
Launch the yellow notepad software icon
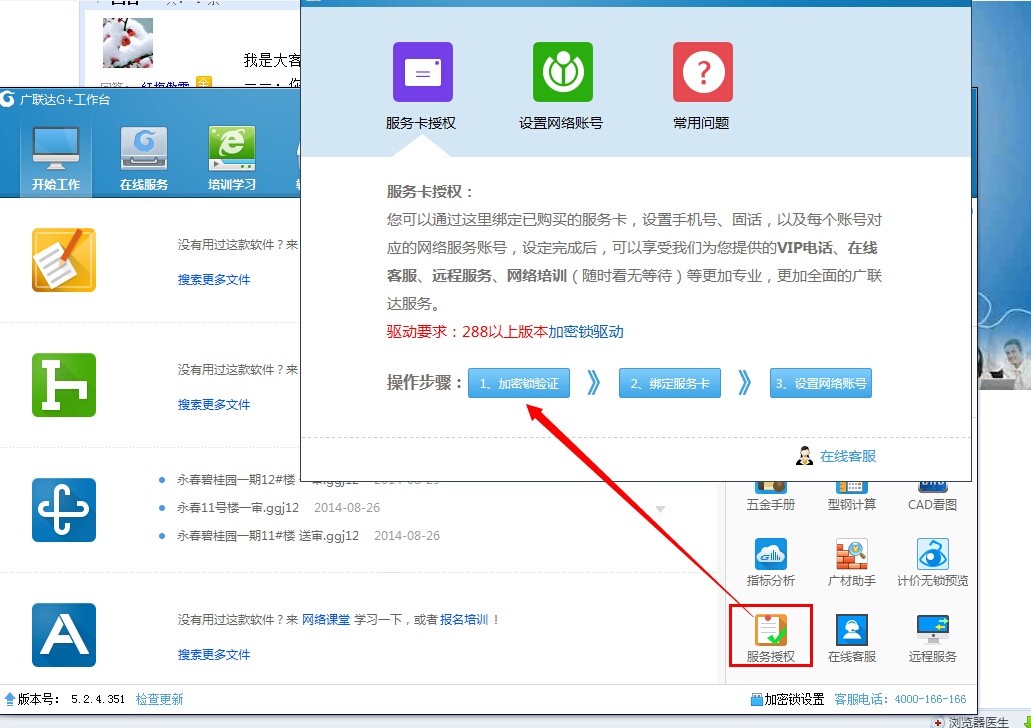[x=64, y=260]
